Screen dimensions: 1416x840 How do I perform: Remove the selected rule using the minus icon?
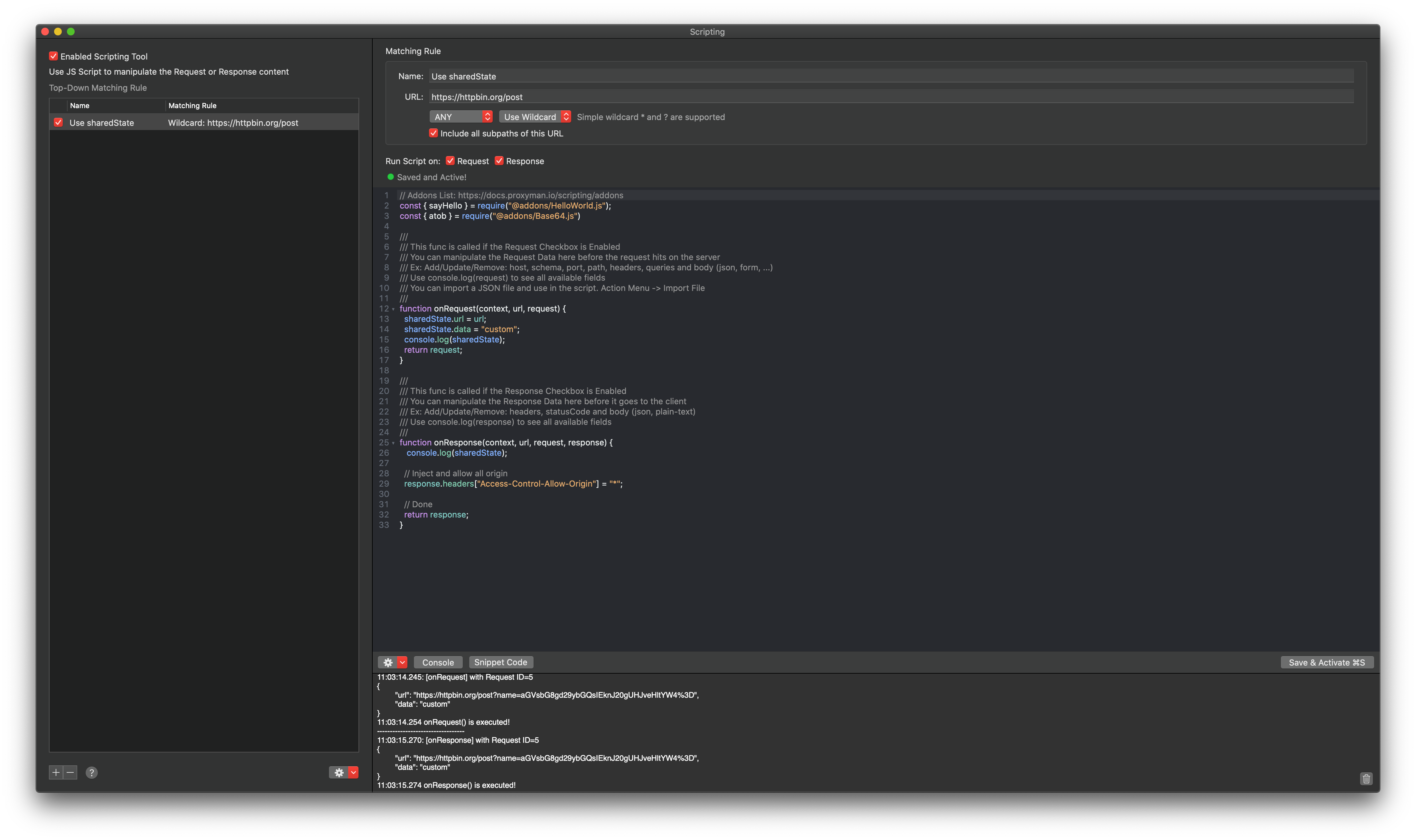click(x=70, y=772)
